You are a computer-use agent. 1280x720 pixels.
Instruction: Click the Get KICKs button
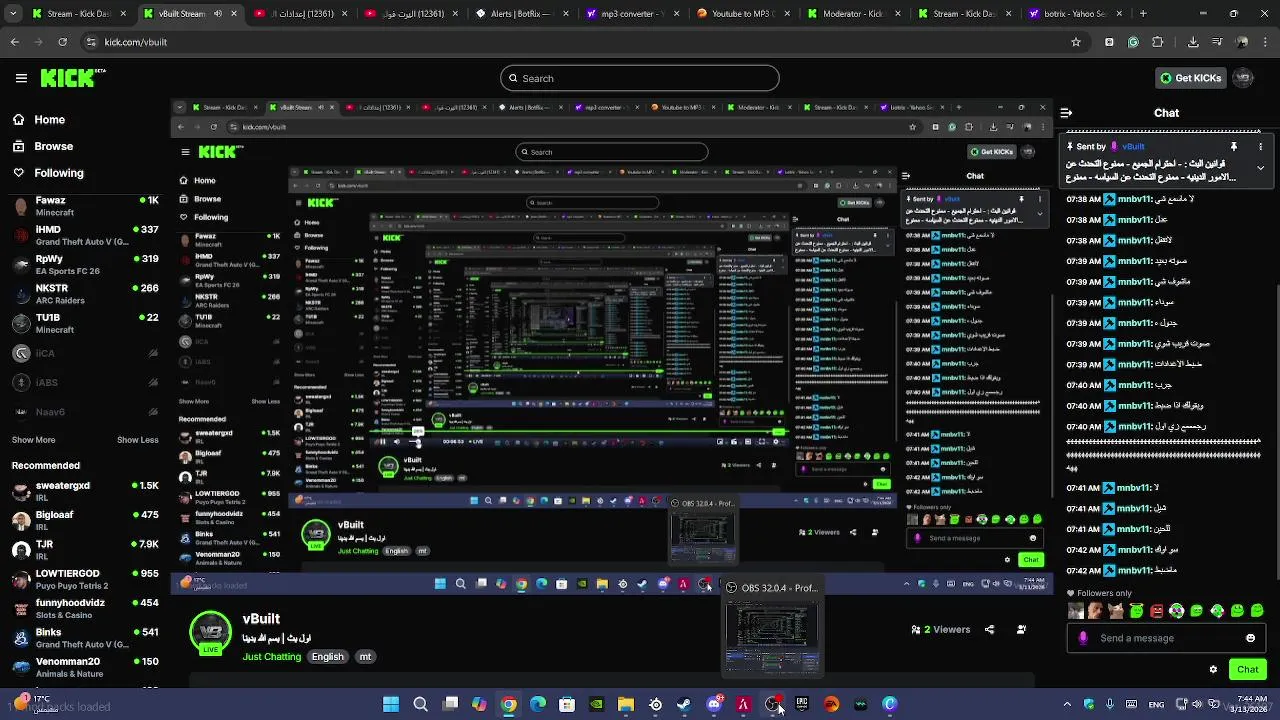(1190, 78)
